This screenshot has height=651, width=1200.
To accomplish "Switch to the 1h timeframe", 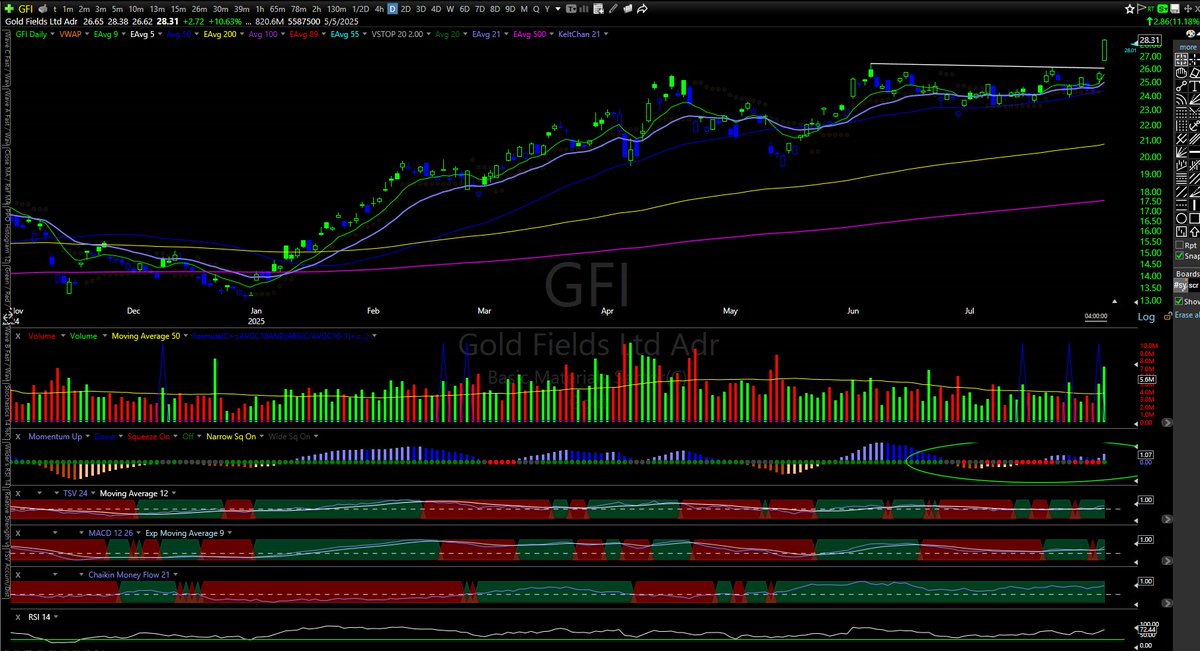I will click(260, 8).
